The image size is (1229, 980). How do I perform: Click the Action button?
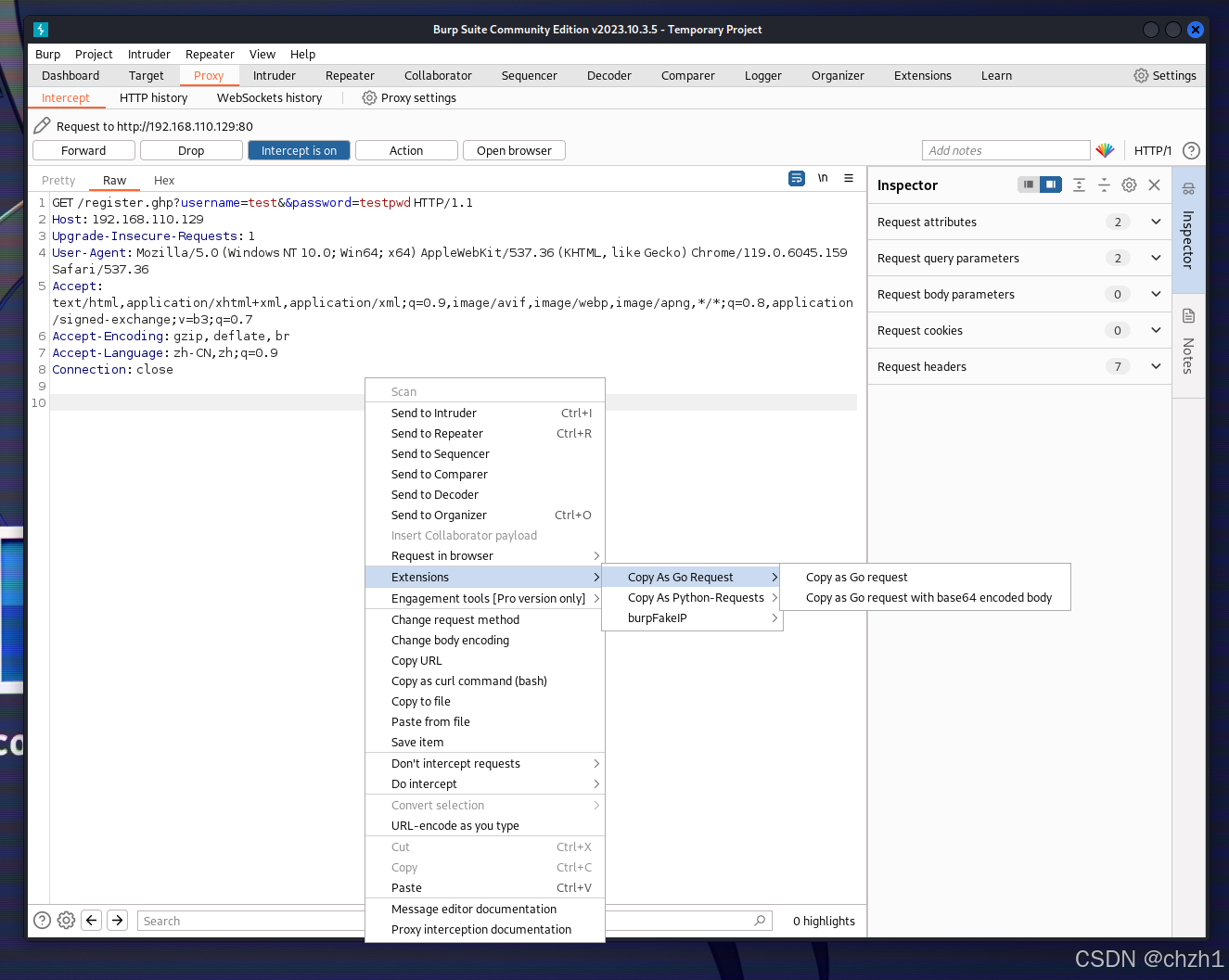pyautogui.click(x=406, y=150)
